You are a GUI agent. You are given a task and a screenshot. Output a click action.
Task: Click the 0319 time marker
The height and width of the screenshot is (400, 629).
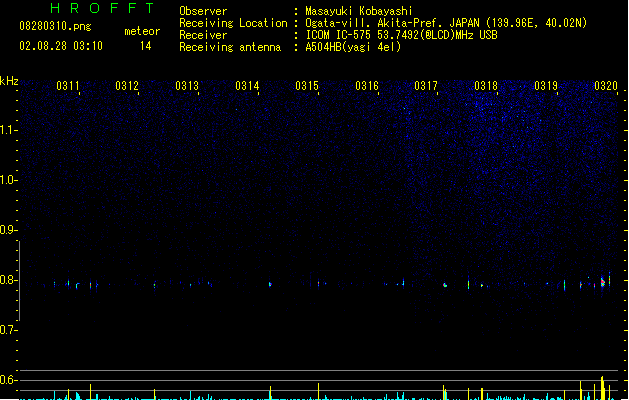[x=546, y=86]
